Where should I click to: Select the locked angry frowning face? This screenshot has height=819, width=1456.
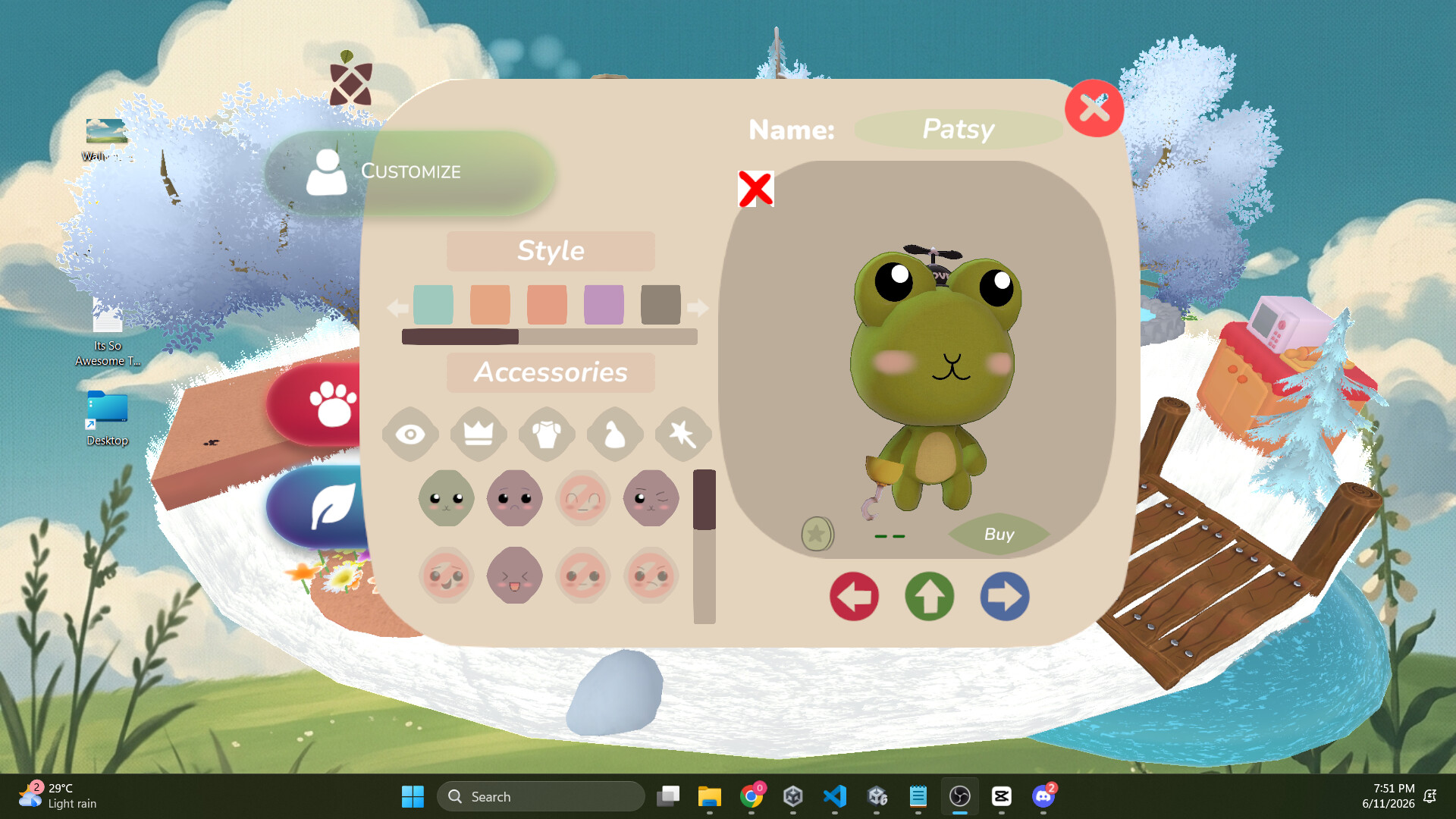651,576
